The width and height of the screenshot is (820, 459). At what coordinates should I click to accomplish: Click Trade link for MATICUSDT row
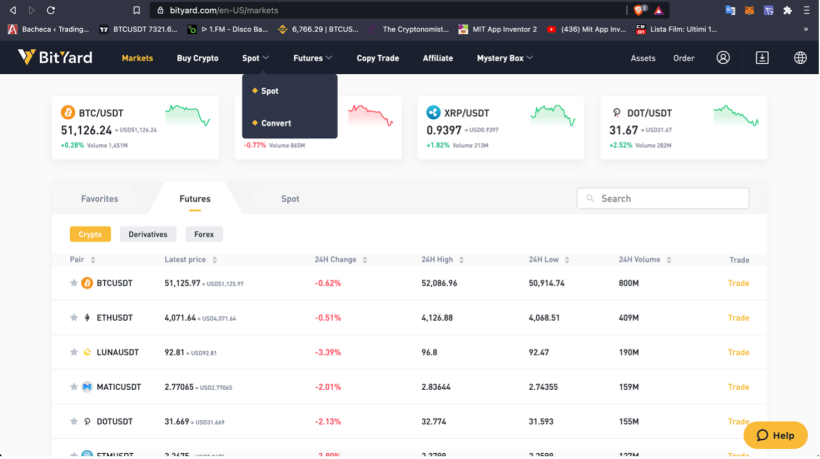738,387
